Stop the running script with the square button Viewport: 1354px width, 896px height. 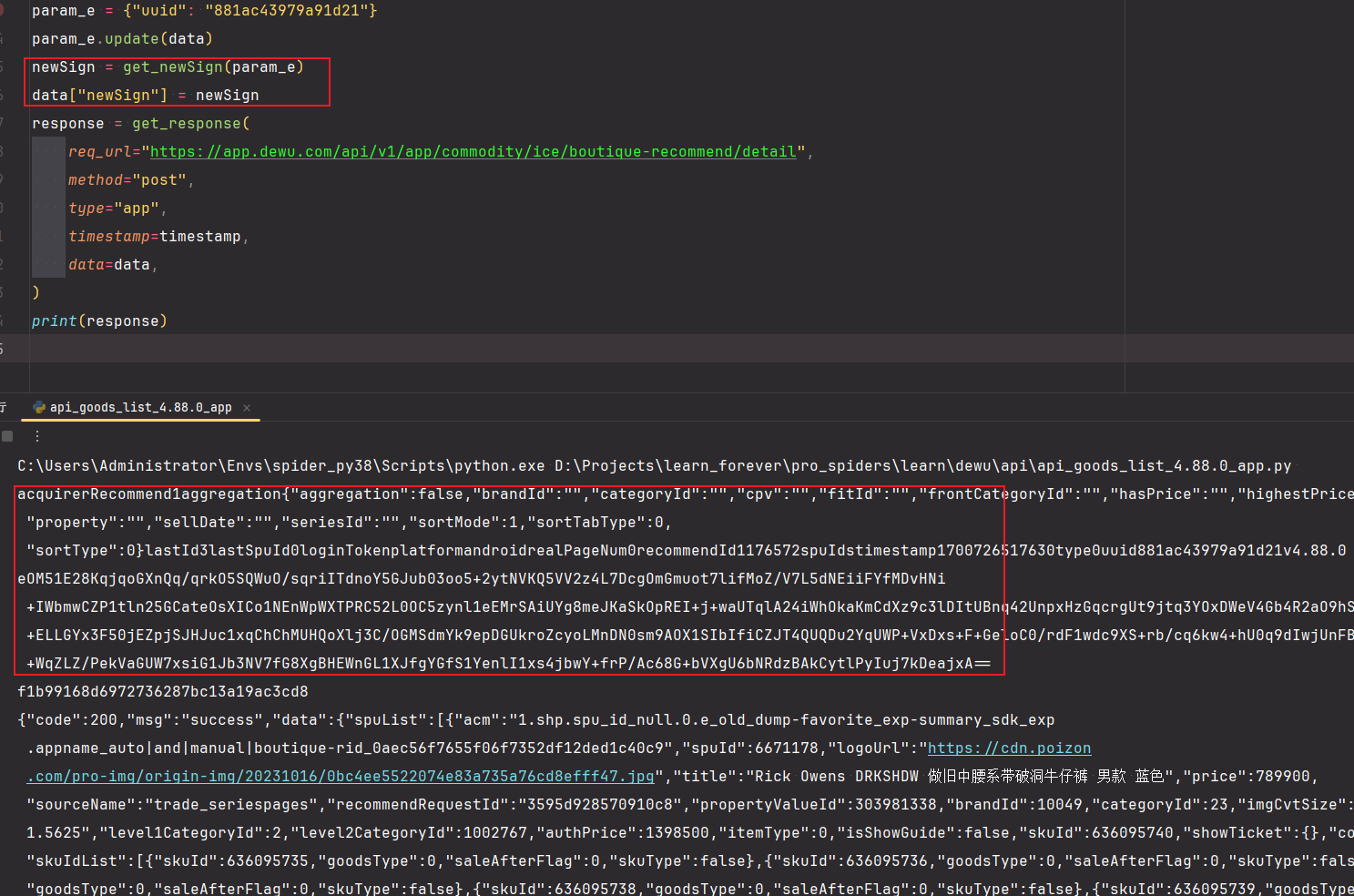7,436
